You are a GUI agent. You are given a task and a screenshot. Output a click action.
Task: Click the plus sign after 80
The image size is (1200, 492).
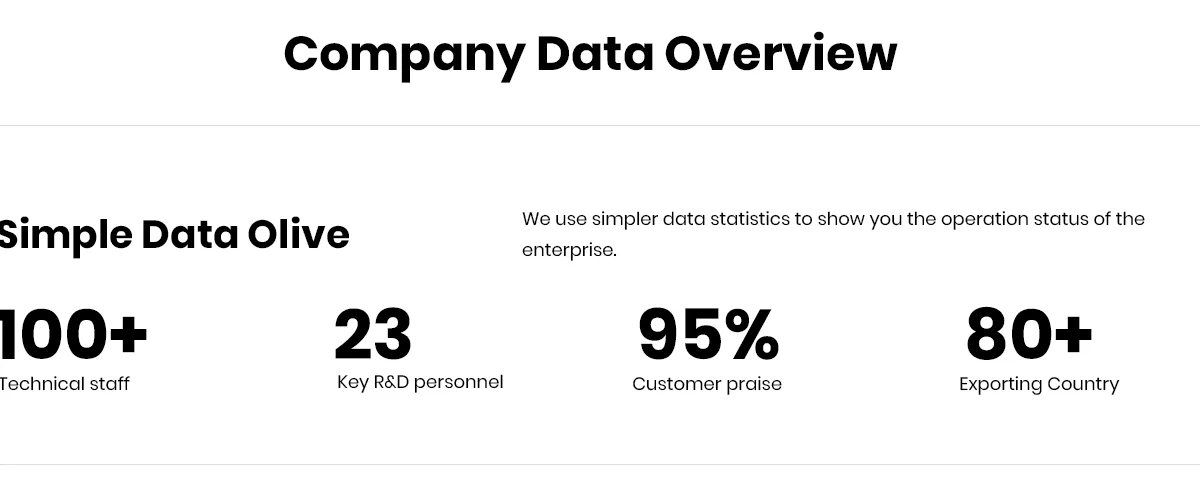(x=1073, y=334)
